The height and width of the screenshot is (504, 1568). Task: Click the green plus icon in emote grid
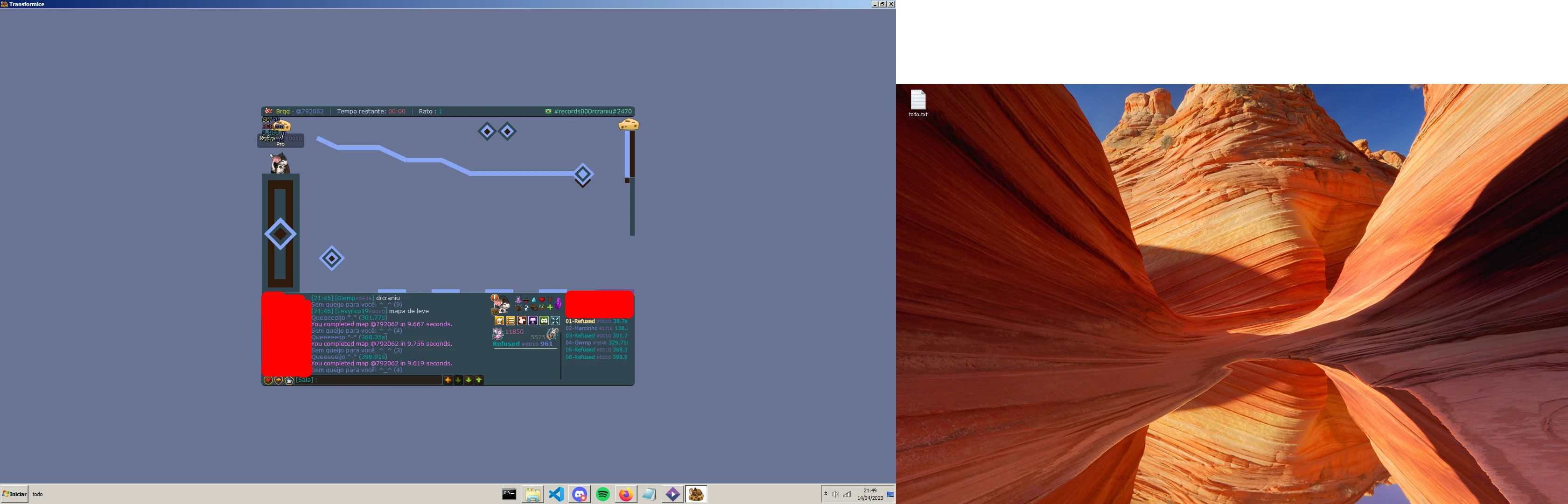tap(550, 308)
